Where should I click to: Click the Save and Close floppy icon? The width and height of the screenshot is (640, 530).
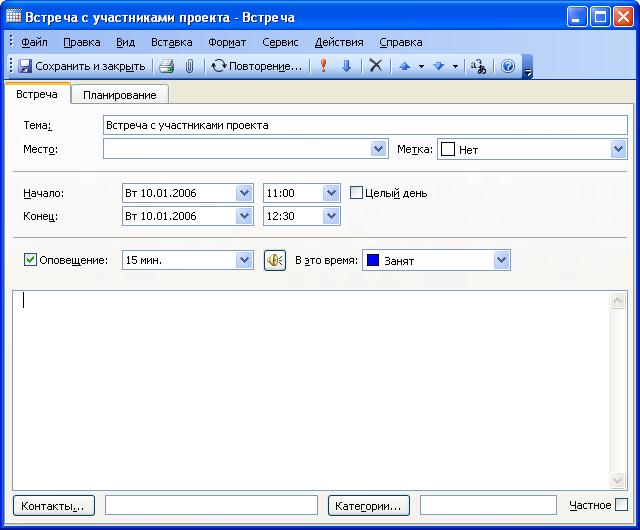[25, 66]
